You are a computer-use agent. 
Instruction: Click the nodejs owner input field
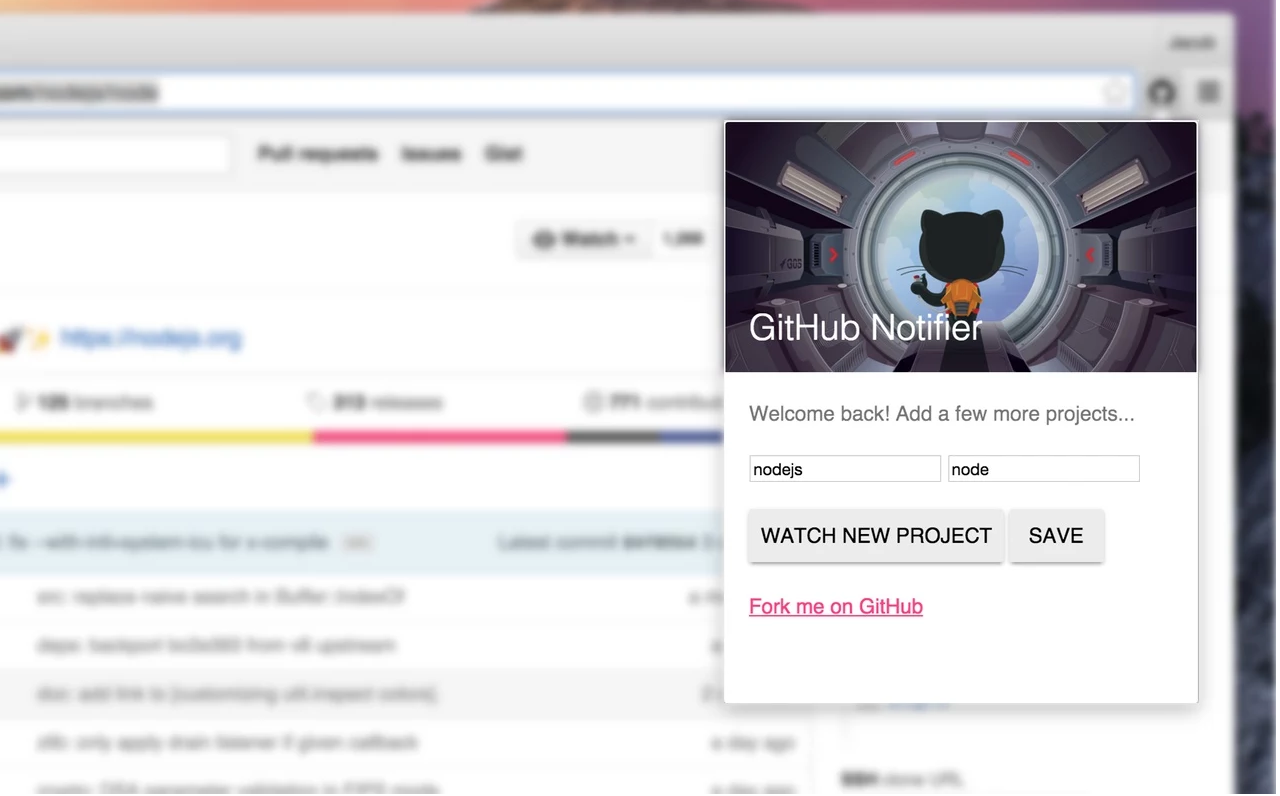(844, 469)
